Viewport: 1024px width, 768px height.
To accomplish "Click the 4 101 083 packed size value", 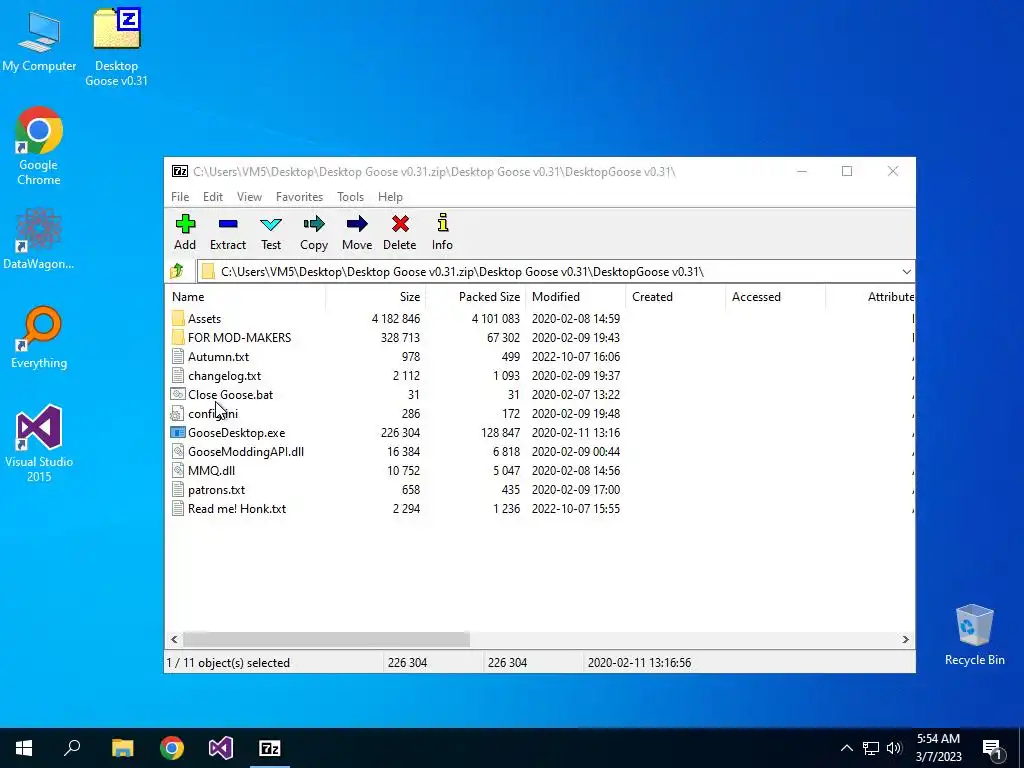I will click(x=496, y=319).
